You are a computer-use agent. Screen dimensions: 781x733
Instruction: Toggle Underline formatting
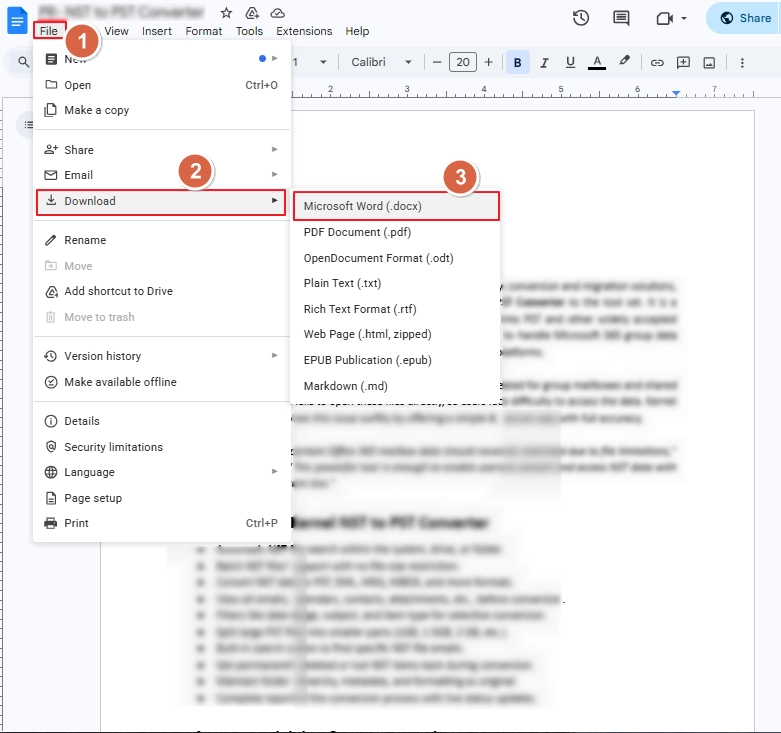tap(570, 62)
